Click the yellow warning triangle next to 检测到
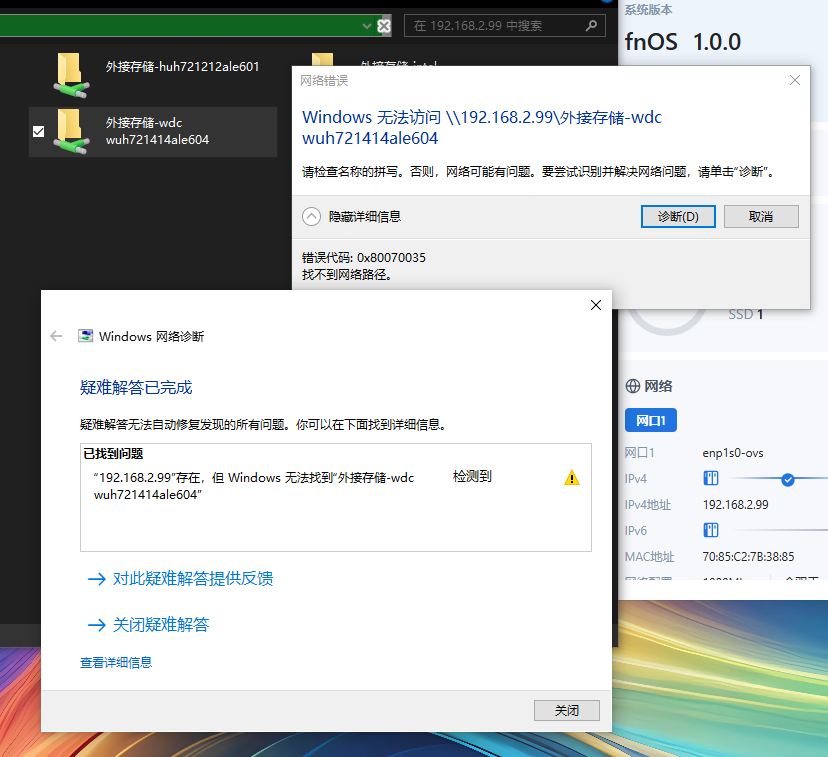 coord(572,478)
